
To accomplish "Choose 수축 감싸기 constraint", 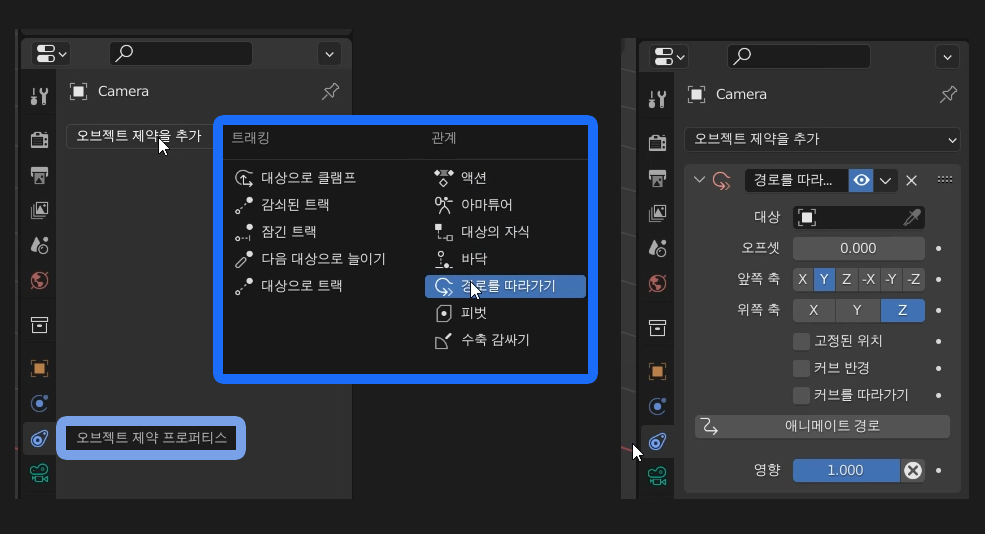I will coord(494,341).
